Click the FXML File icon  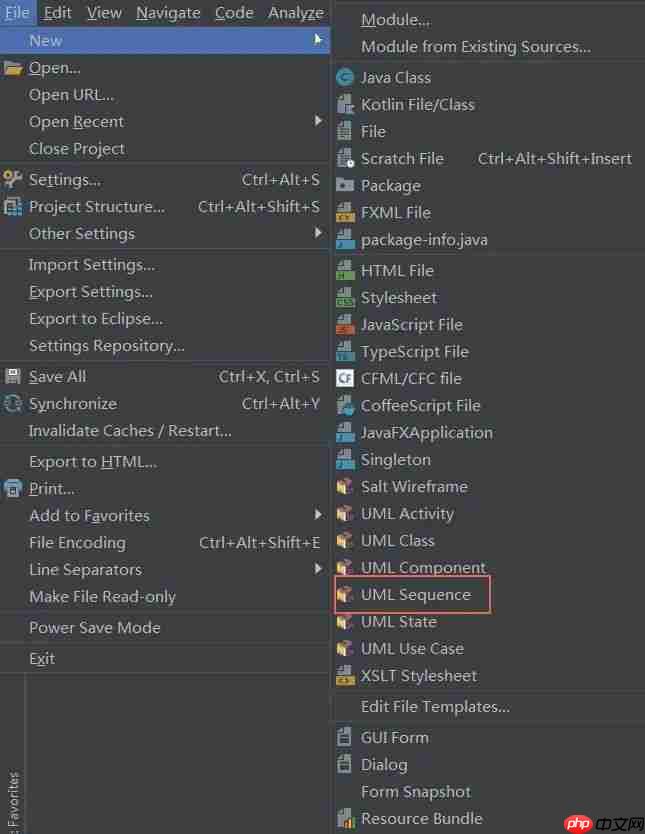(345, 213)
